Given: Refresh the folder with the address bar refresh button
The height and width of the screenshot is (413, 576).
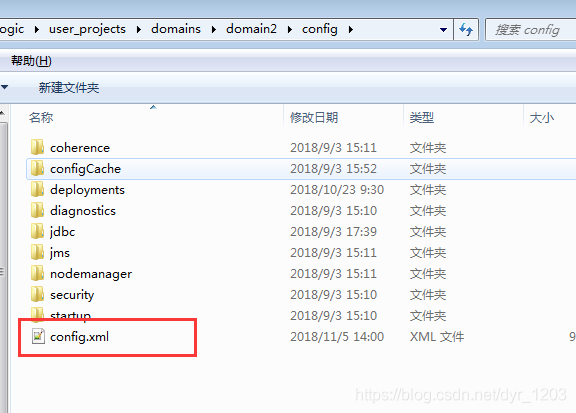Looking at the screenshot, I should pyautogui.click(x=466, y=29).
